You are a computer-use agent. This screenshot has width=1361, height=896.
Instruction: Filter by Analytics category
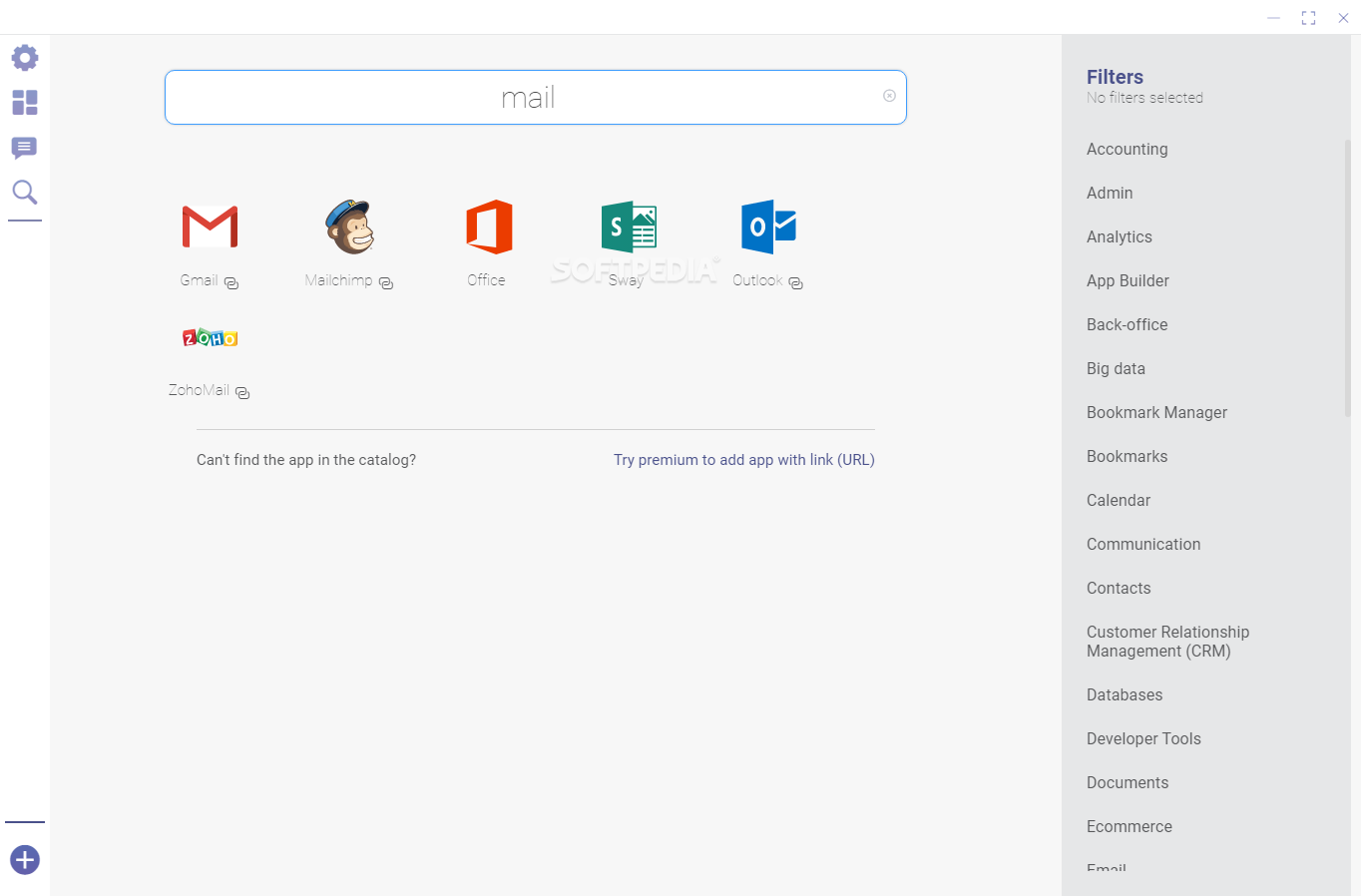[x=1120, y=236]
